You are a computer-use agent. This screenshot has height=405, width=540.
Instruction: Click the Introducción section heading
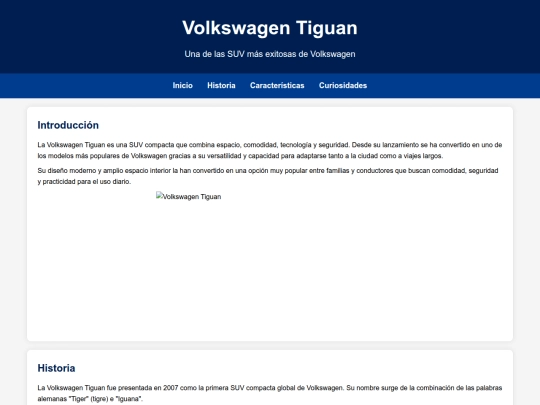tap(68, 125)
